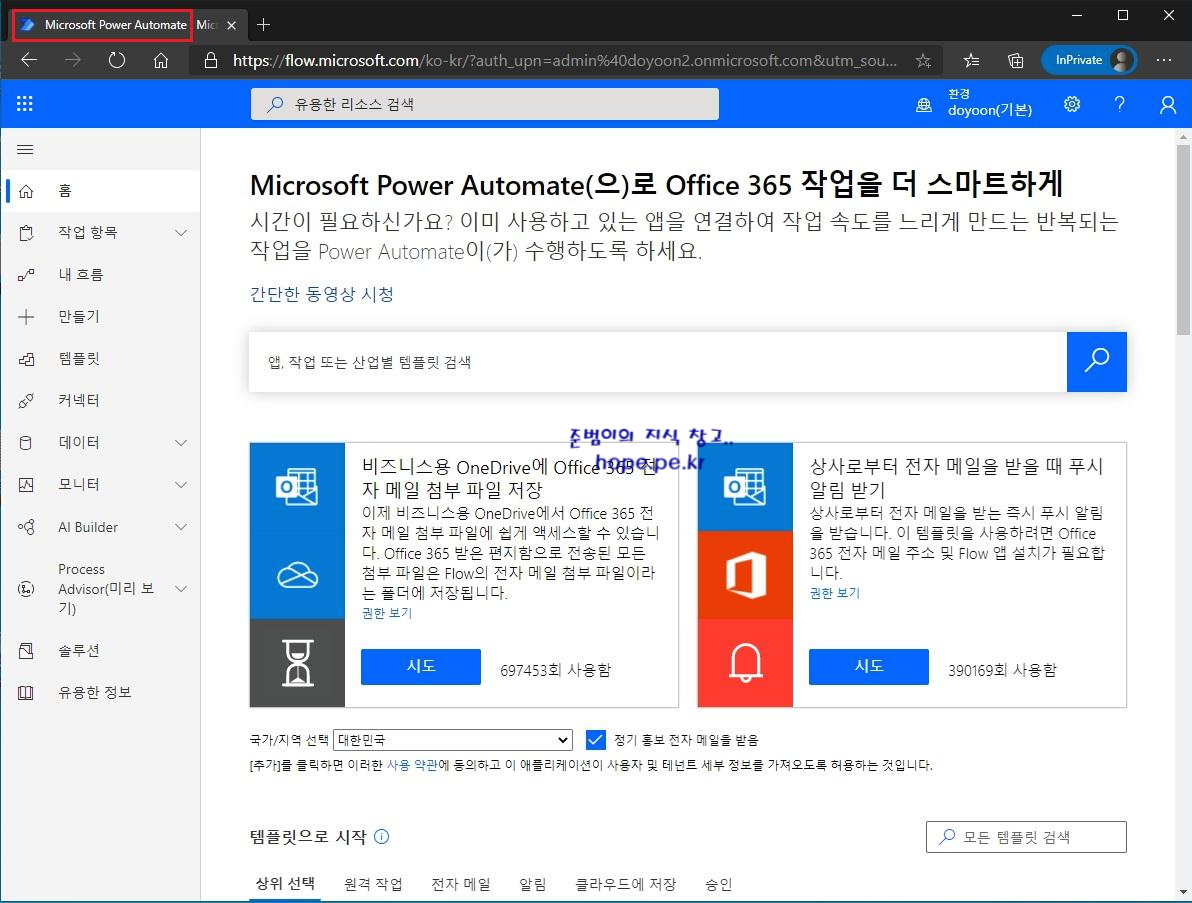Screen dimensions: 1192x903
Task: Select the 알림 tab
Action: tap(532, 884)
